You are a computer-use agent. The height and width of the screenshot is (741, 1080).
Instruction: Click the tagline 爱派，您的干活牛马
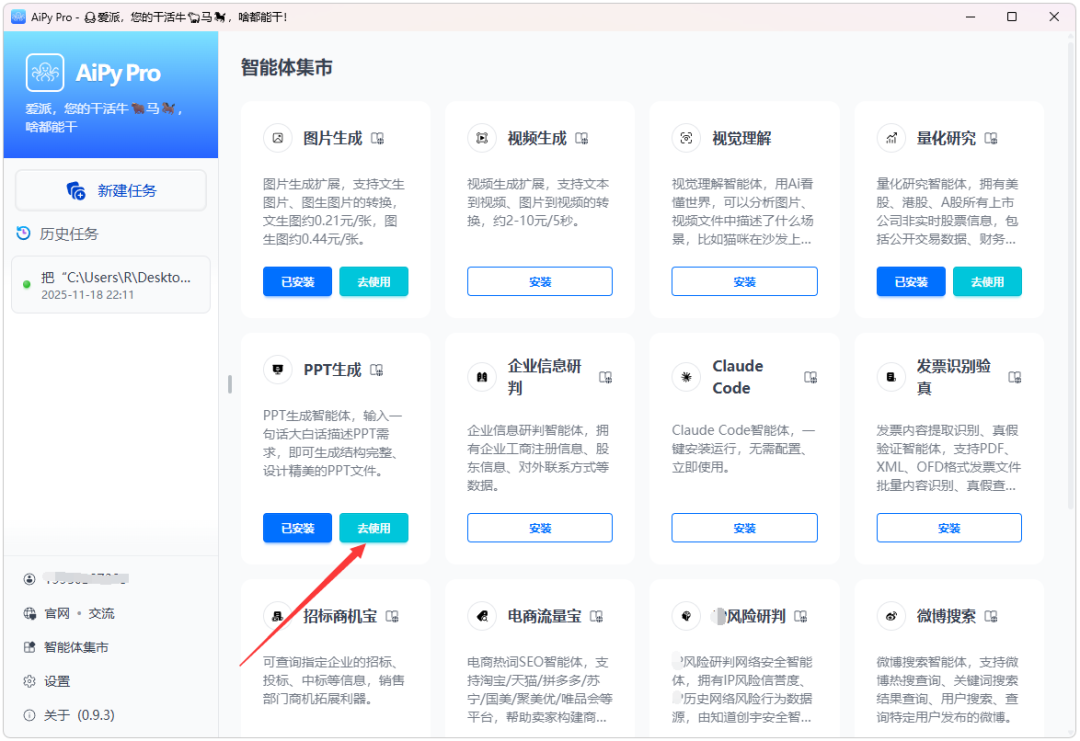pos(103,118)
